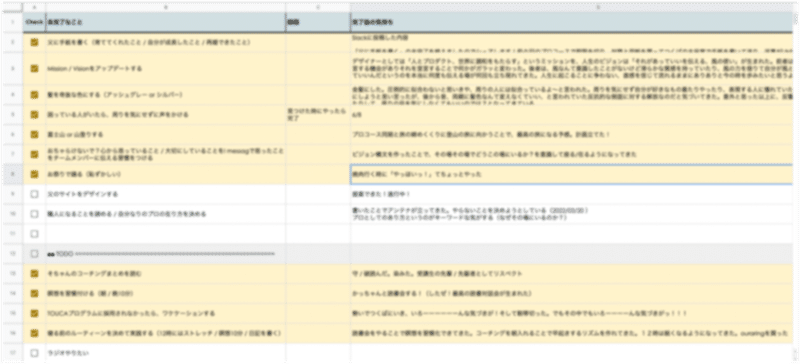Viewport: 800px width, 364px height.
Task: Select the 困っている人がいたら task cell
Action: 166,115
